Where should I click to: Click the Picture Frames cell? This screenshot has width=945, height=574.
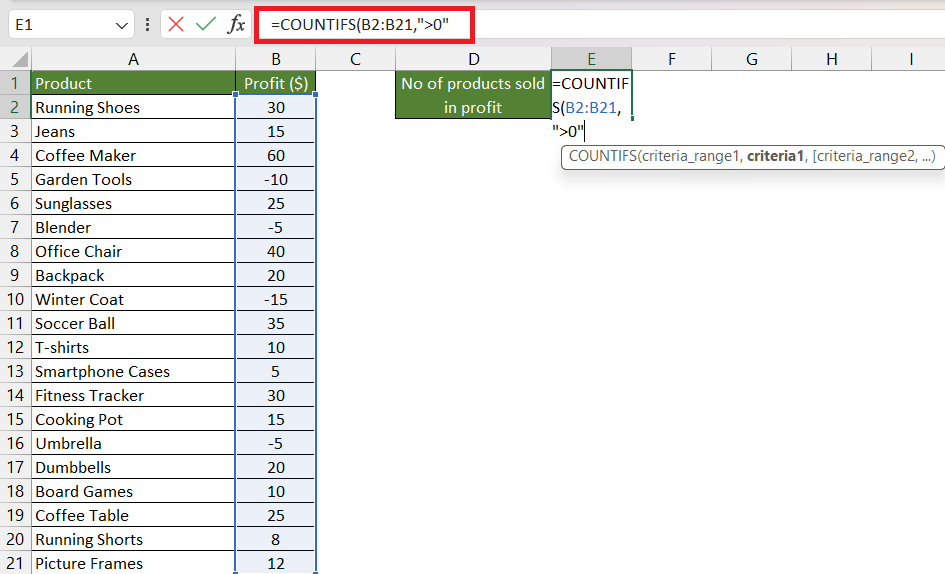(x=133, y=563)
